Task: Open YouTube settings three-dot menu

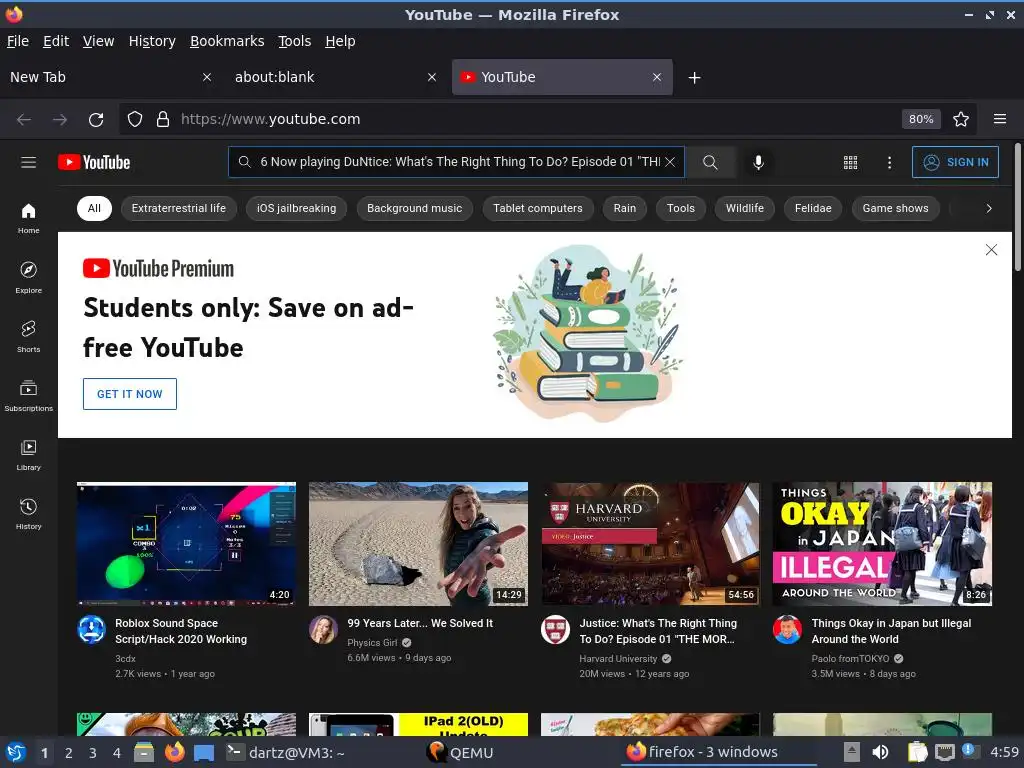Action: pos(889,162)
